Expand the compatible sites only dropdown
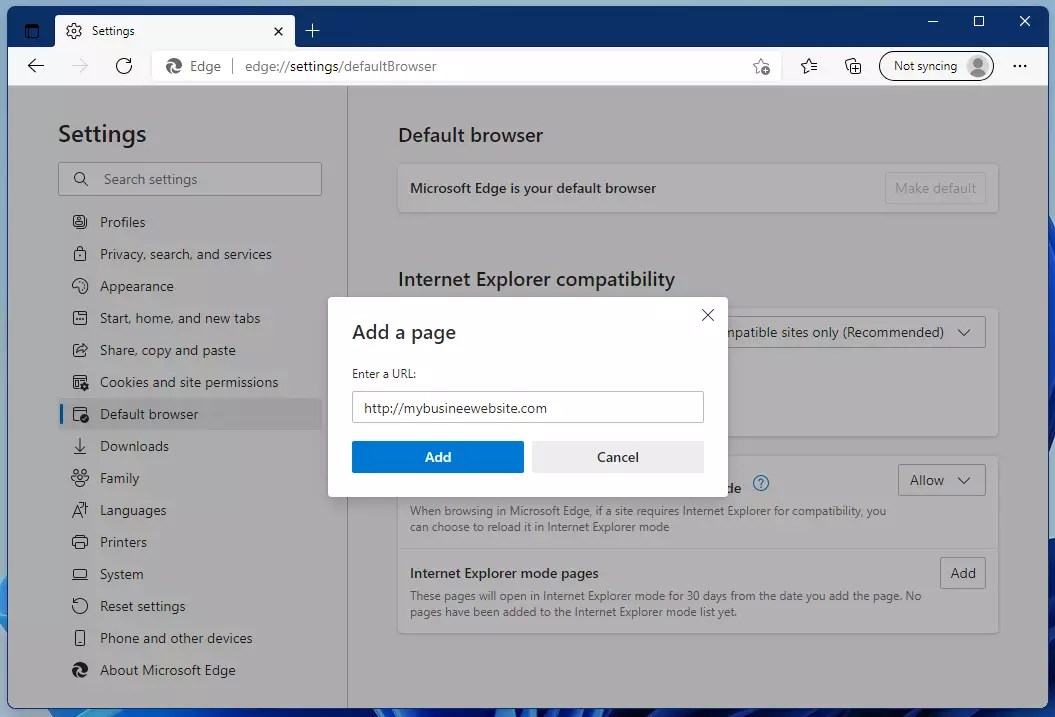The width and height of the screenshot is (1055, 717). click(857, 332)
